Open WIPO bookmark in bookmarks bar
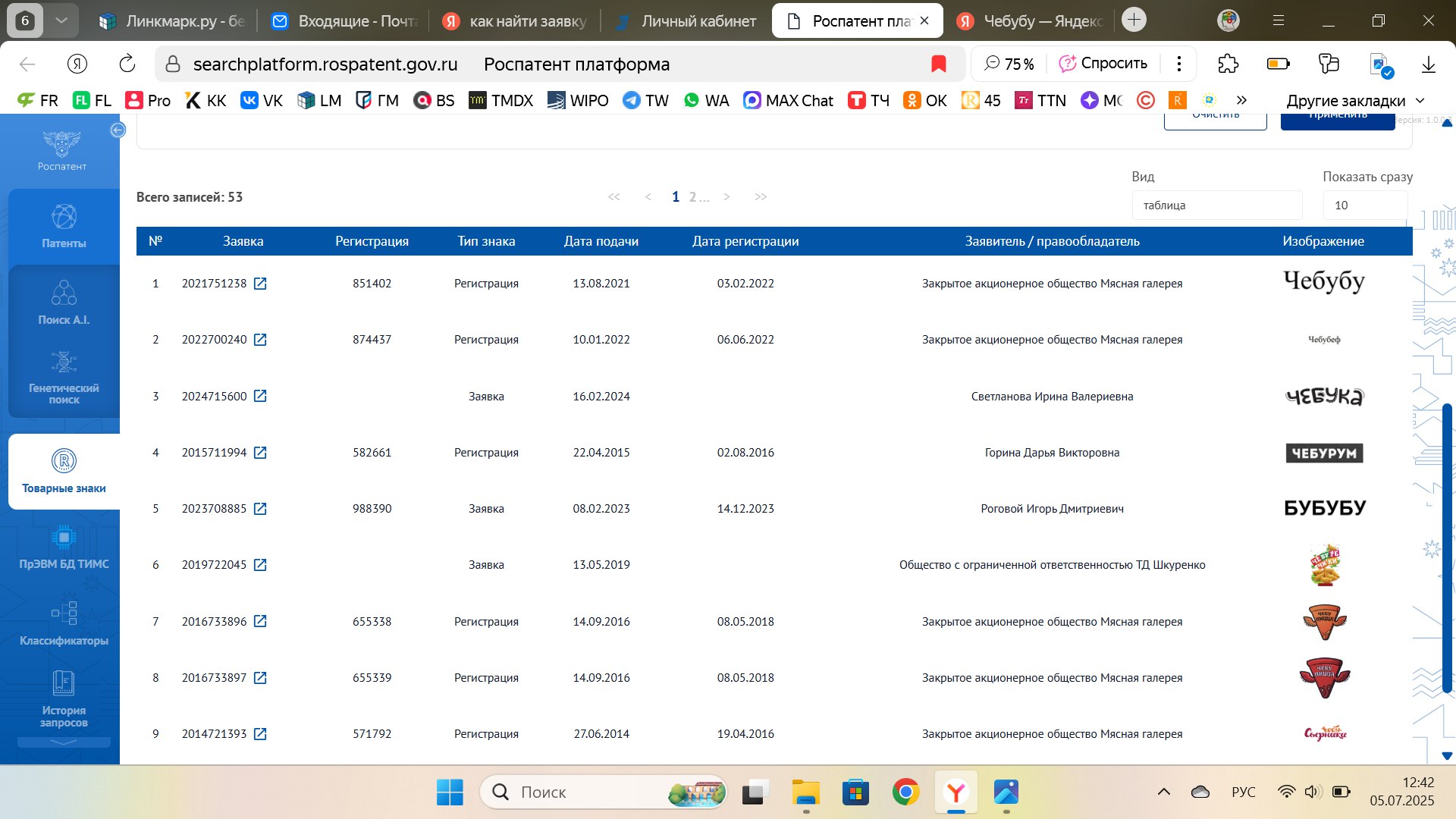Viewport: 1456px width, 819px height. (578, 101)
